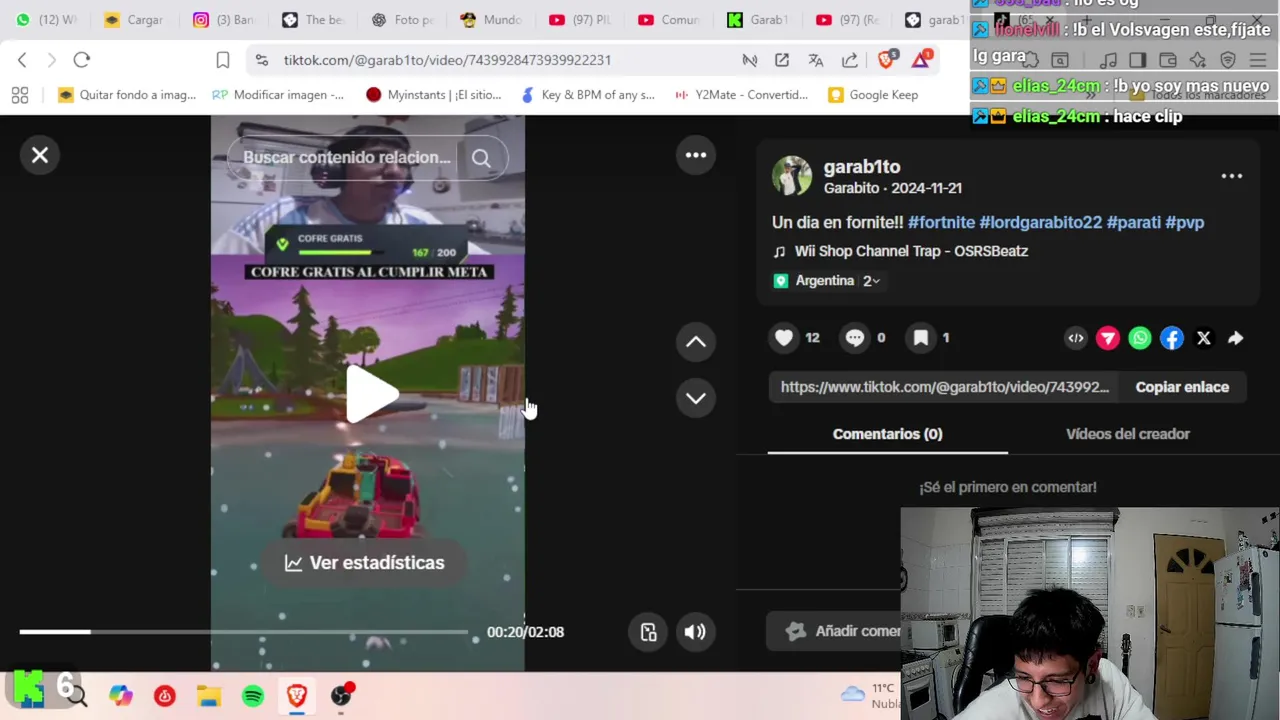Open File Explorer from the taskbar

coord(209,696)
